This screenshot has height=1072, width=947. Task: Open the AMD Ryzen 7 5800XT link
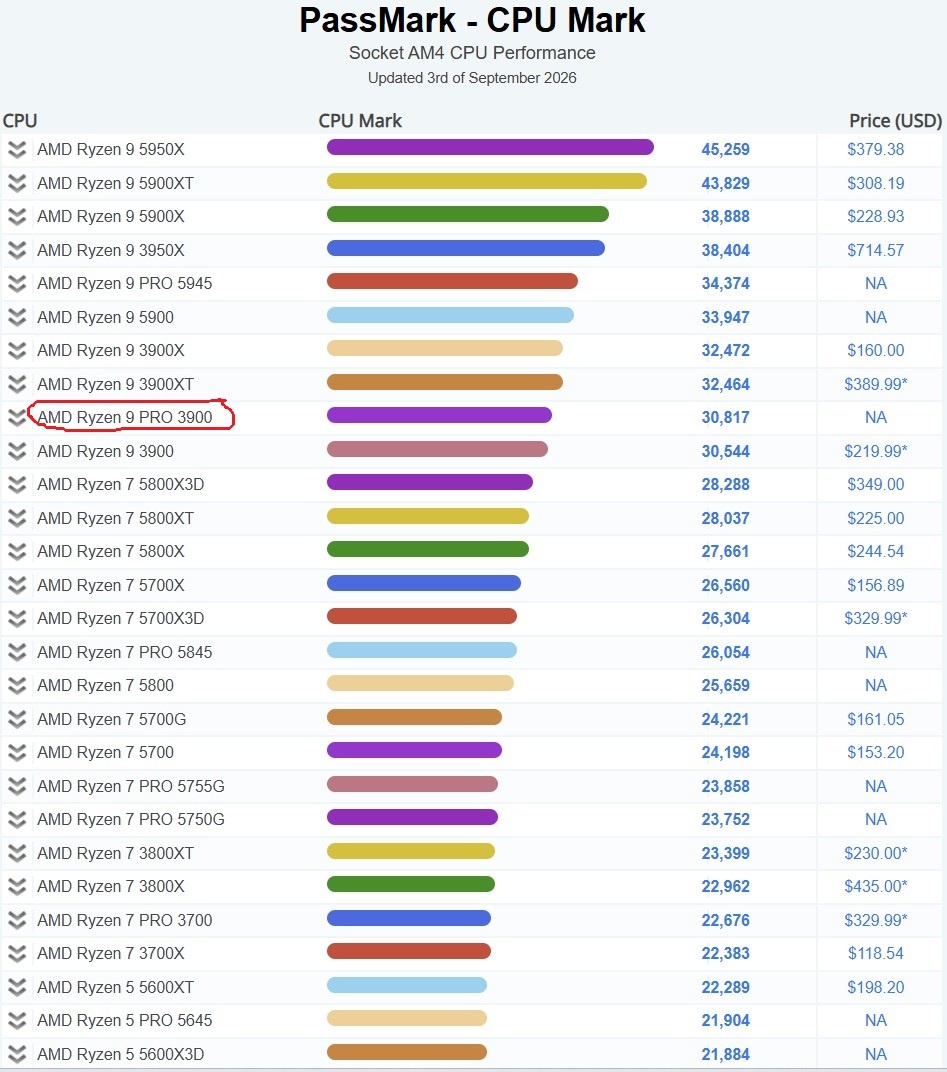click(116, 518)
